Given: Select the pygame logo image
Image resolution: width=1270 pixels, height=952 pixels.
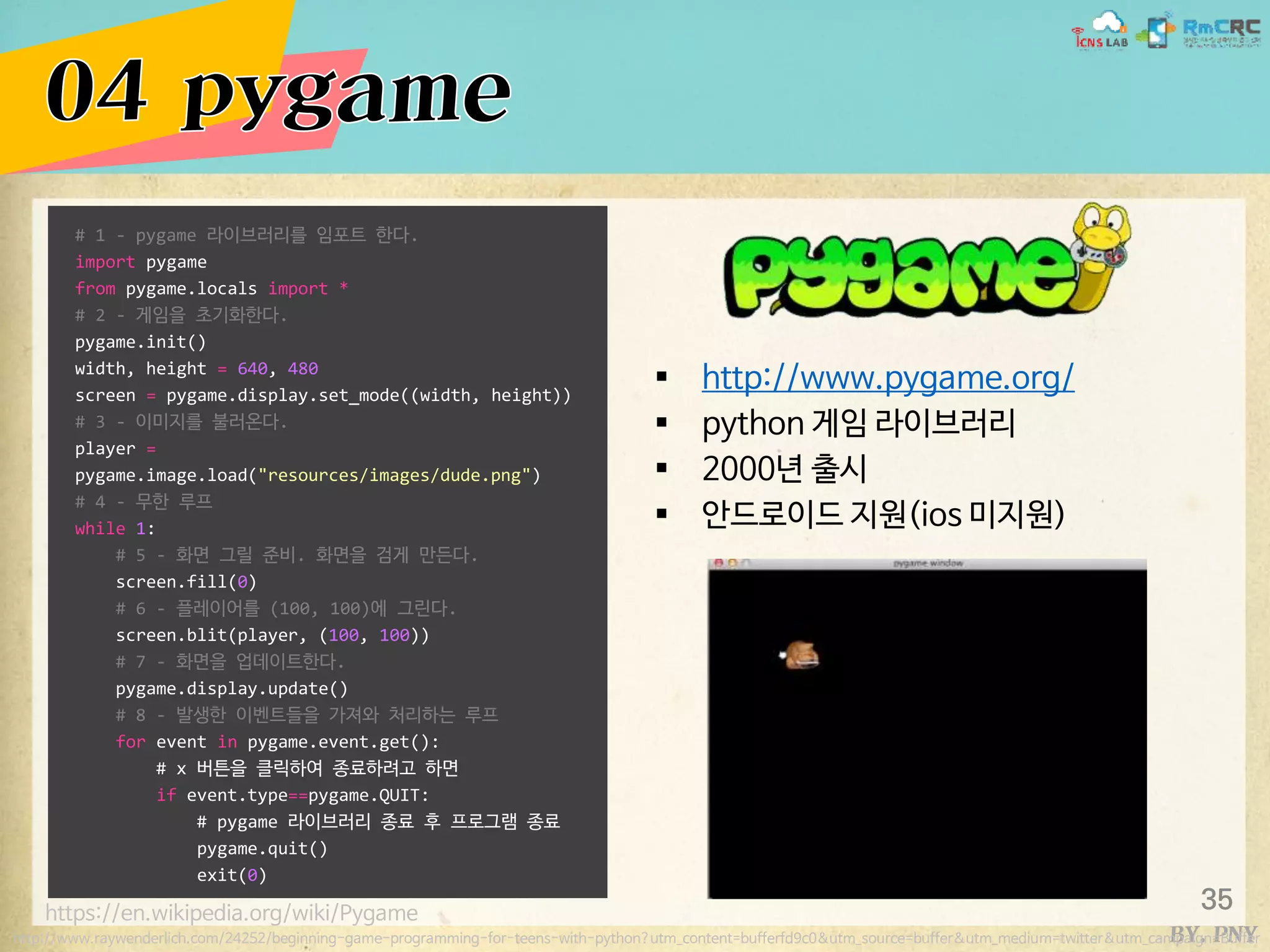Looking at the screenshot, I should (928, 260).
